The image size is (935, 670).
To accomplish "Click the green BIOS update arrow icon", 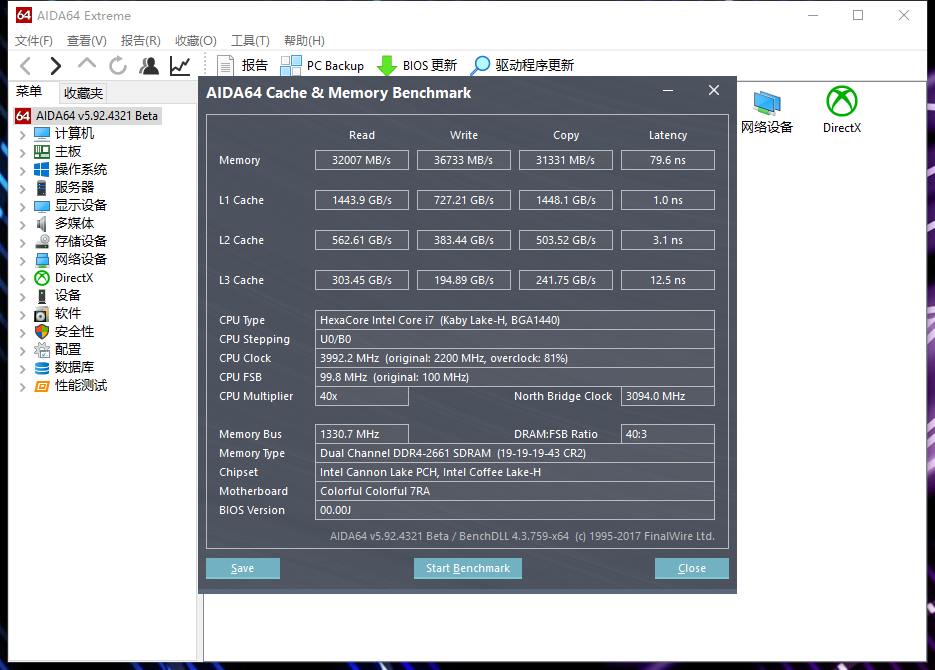I will point(387,66).
